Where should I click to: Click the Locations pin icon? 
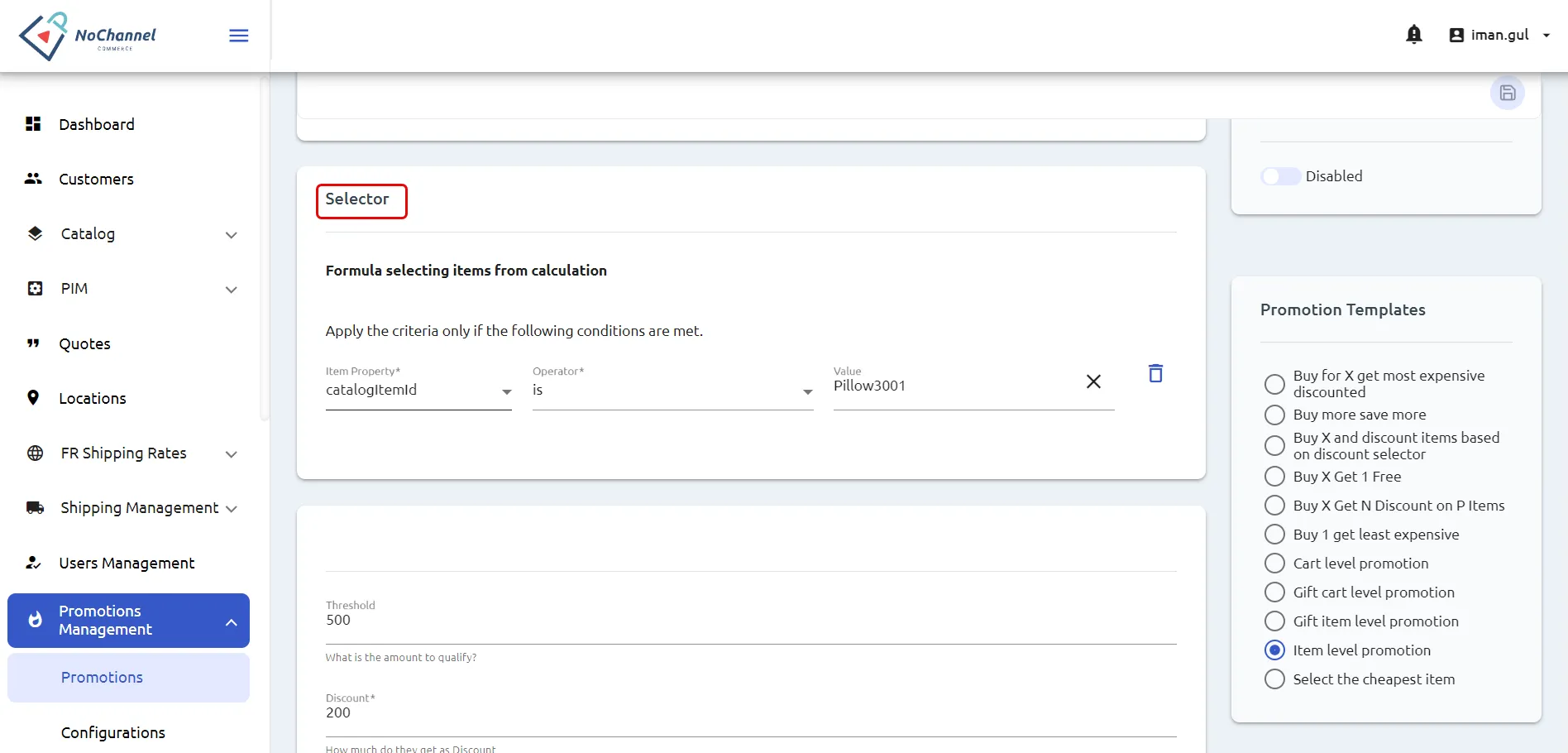33,398
